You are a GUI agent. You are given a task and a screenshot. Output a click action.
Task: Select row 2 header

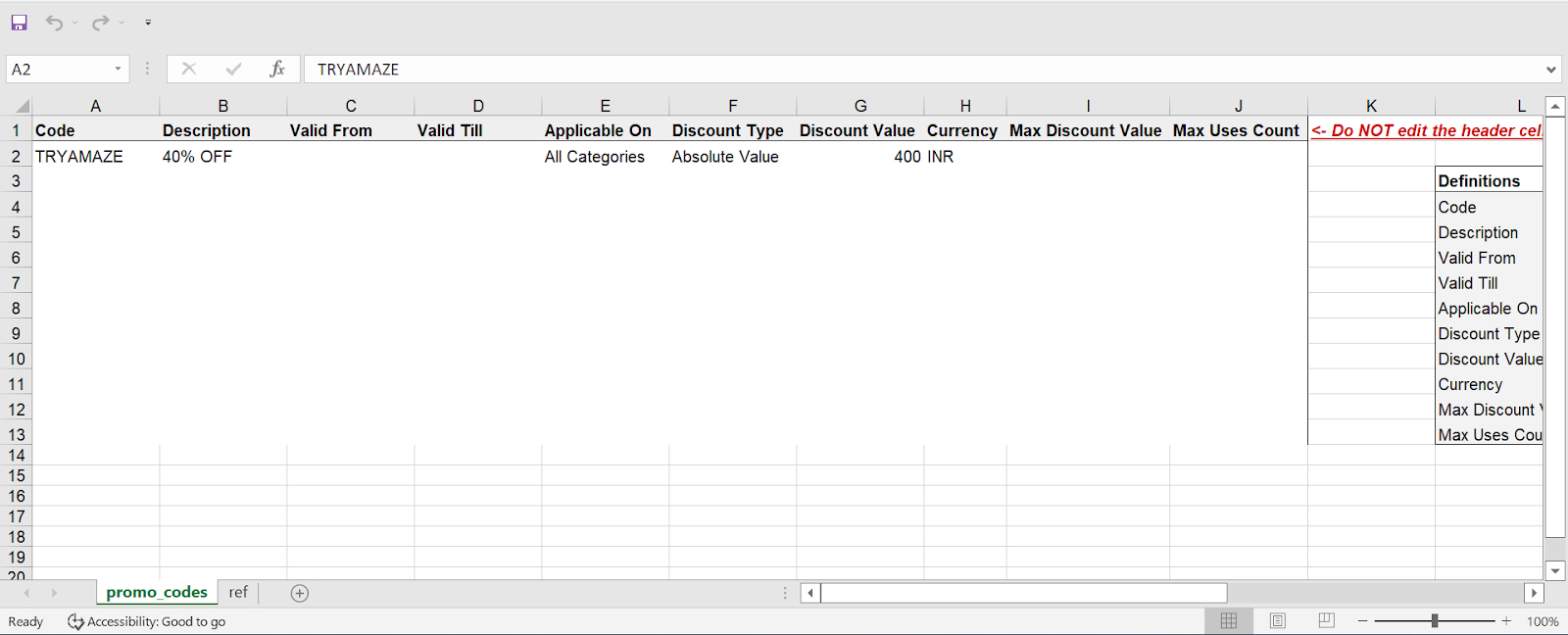tap(16, 156)
